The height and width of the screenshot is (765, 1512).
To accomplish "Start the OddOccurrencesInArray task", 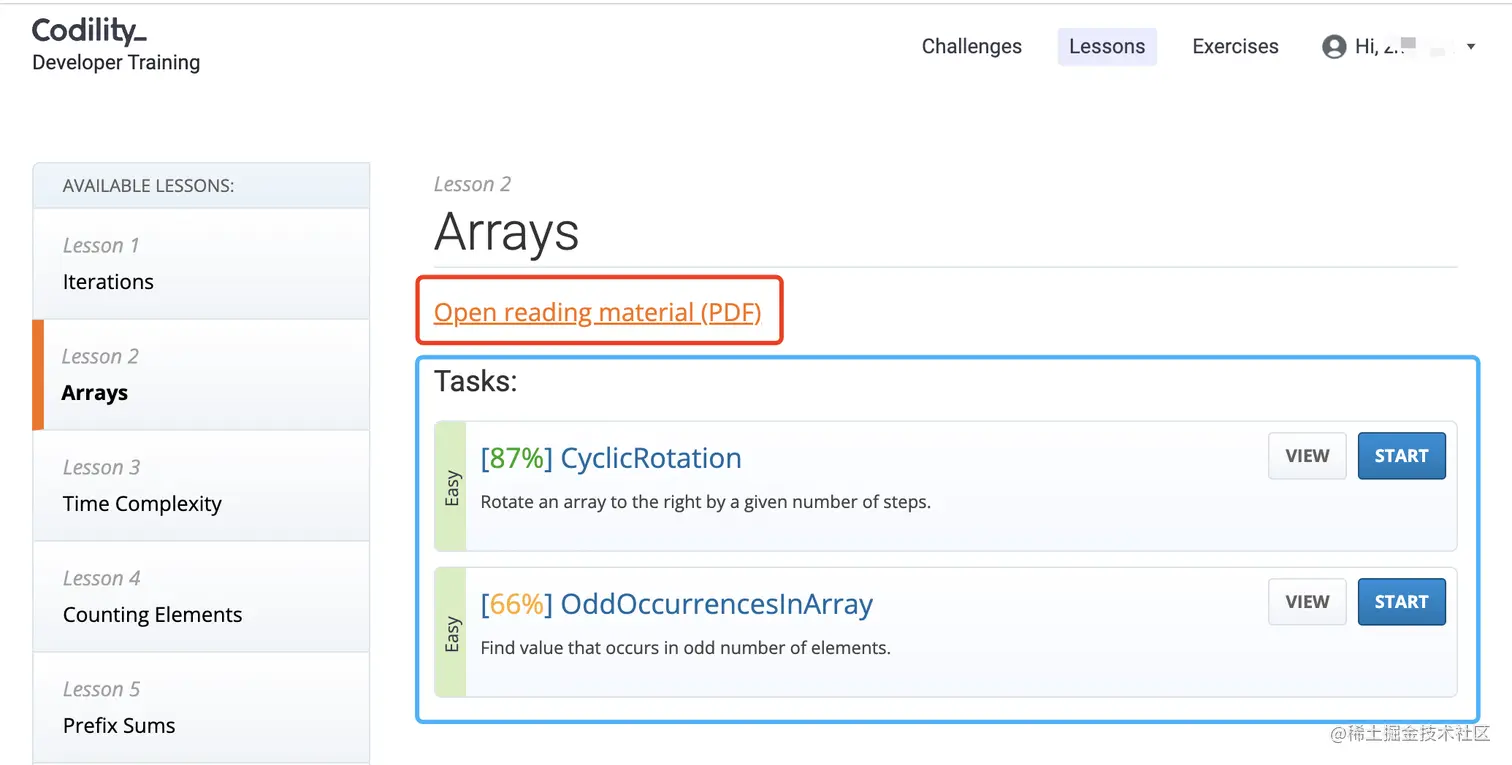I will (x=1401, y=602).
